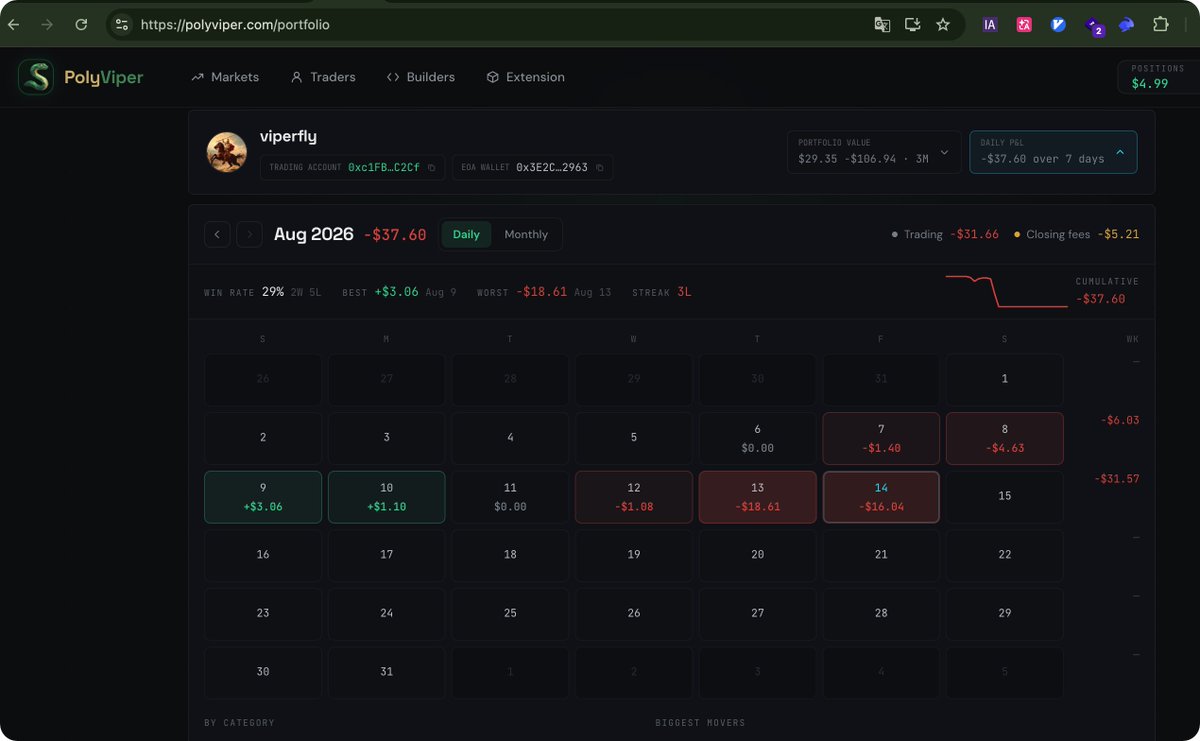Select August 12 with -$1.08

click(634, 497)
